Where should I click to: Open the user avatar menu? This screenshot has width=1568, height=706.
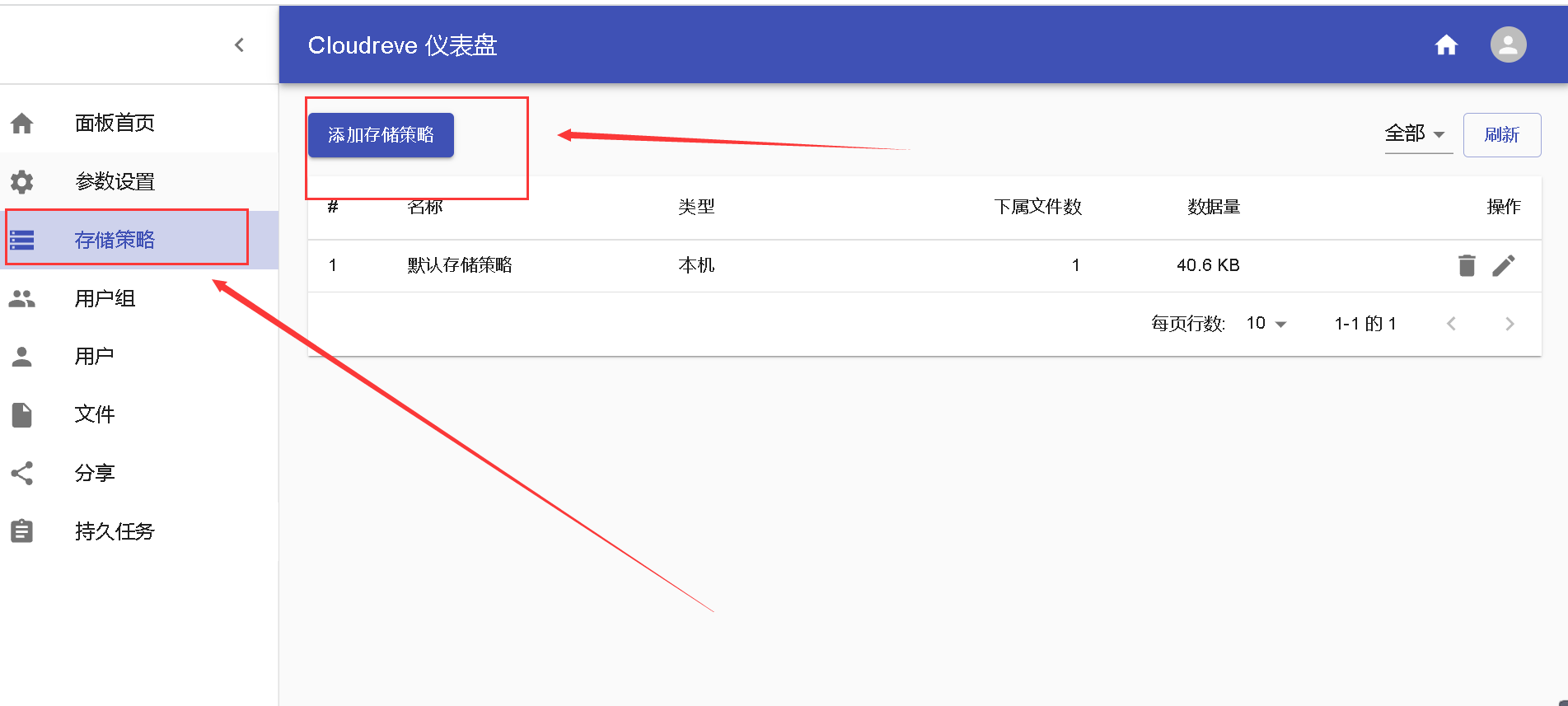pyautogui.click(x=1508, y=44)
